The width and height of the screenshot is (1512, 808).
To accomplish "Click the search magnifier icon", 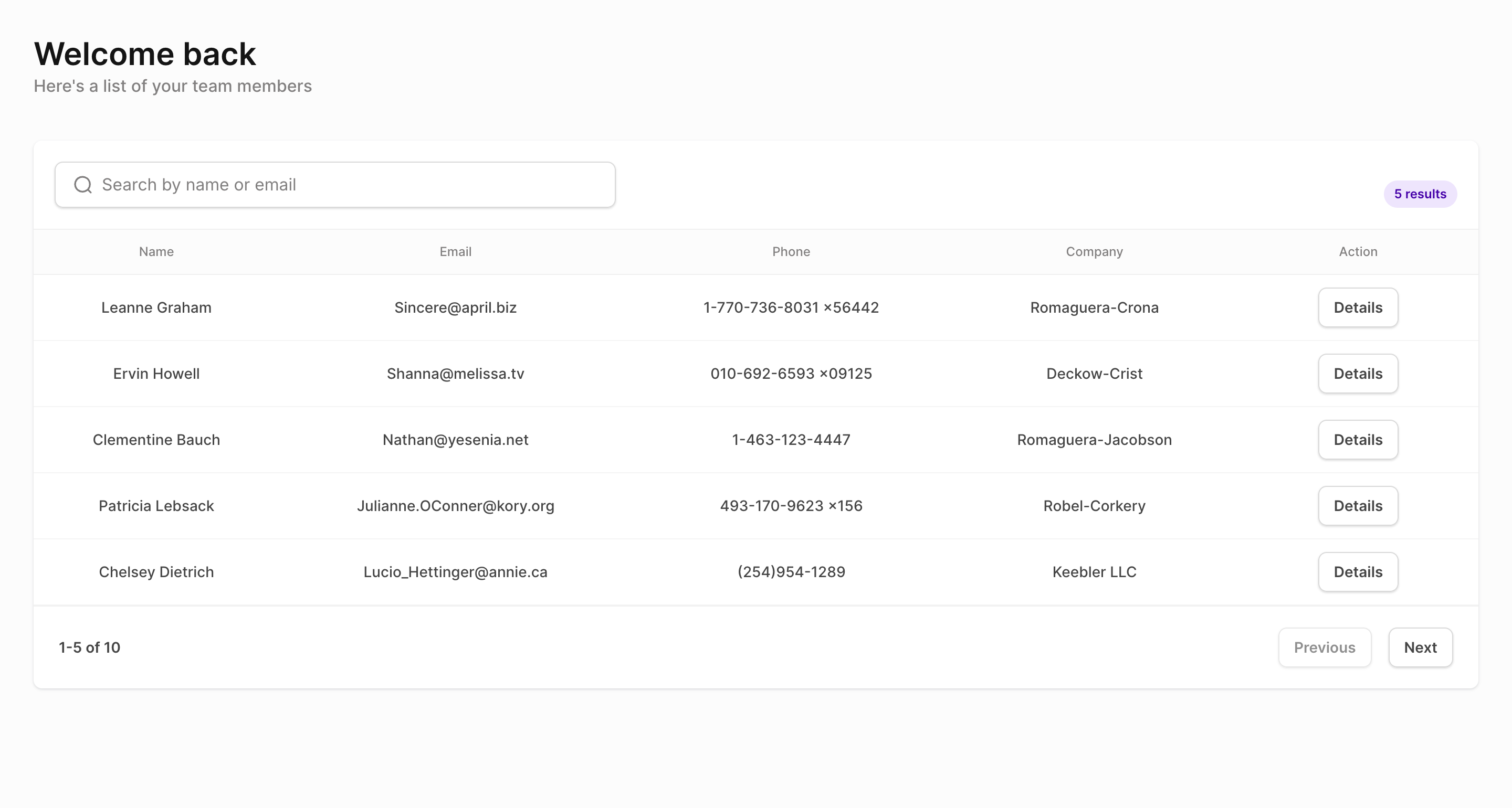I will pyautogui.click(x=83, y=185).
